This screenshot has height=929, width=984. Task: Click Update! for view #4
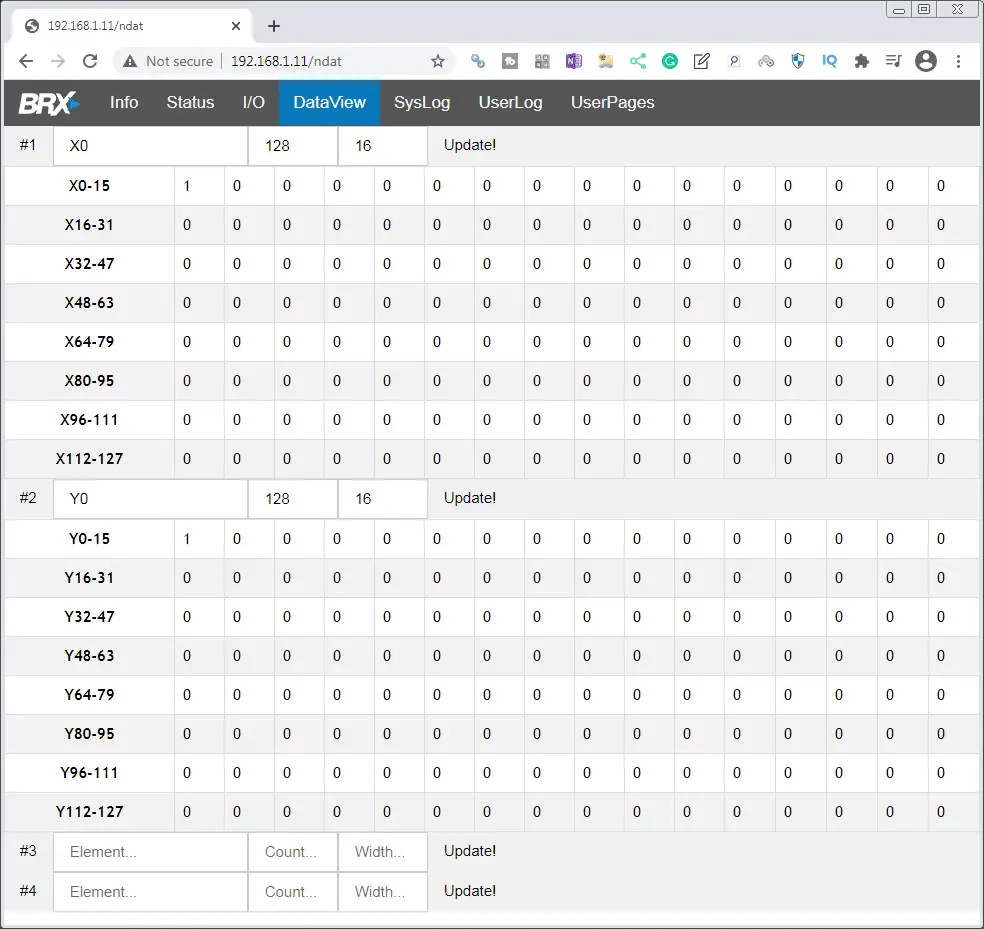(470, 891)
